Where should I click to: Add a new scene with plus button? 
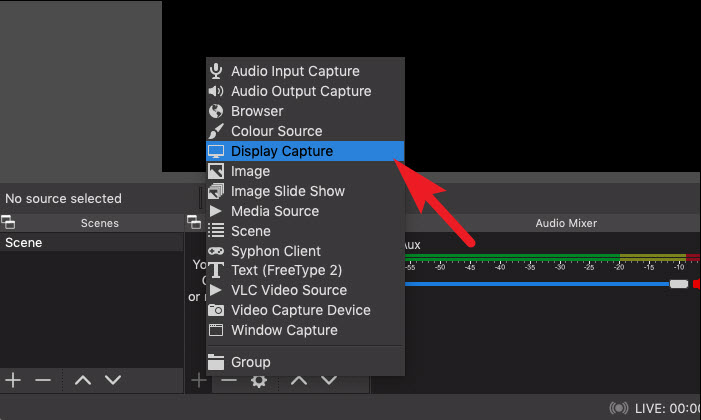(13, 380)
